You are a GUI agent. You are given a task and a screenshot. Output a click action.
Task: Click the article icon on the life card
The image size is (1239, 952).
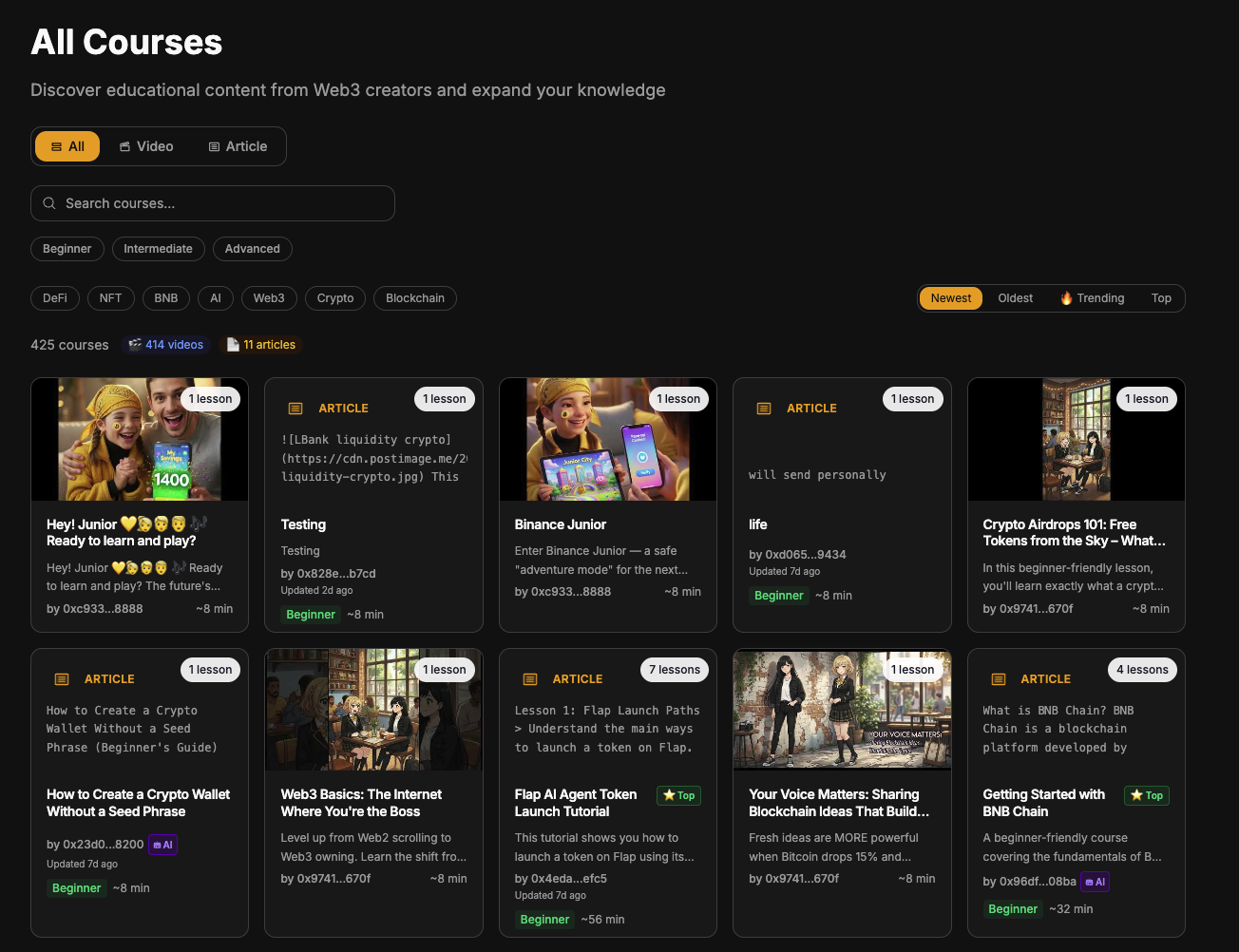[764, 409]
